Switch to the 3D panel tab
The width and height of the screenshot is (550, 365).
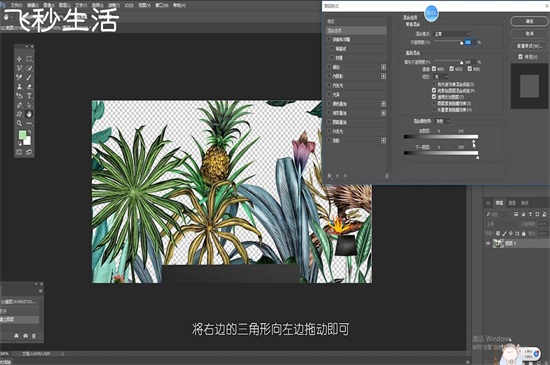pos(488,203)
